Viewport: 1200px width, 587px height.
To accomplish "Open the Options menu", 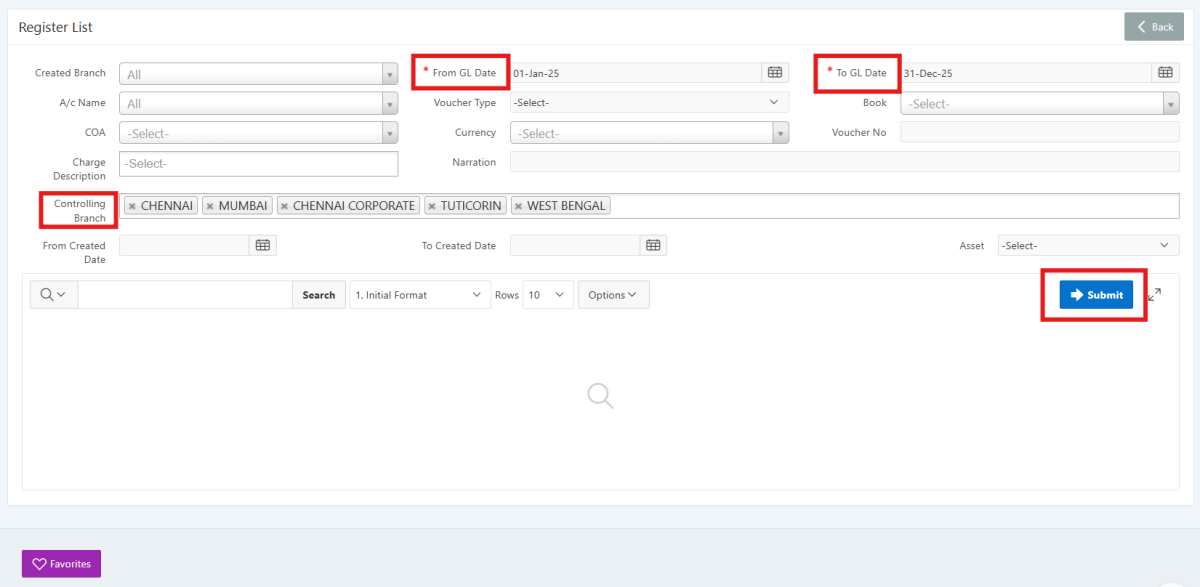I will (x=613, y=294).
